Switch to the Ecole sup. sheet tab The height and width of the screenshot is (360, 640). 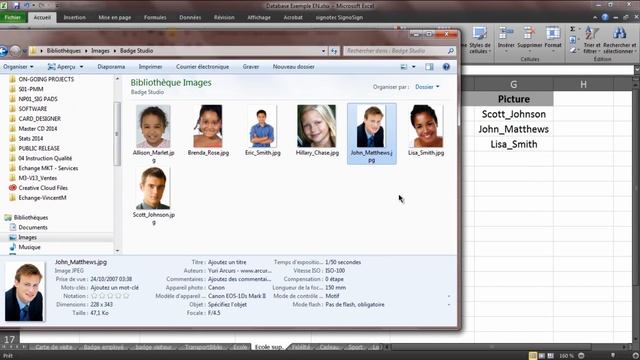pos(269,347)
